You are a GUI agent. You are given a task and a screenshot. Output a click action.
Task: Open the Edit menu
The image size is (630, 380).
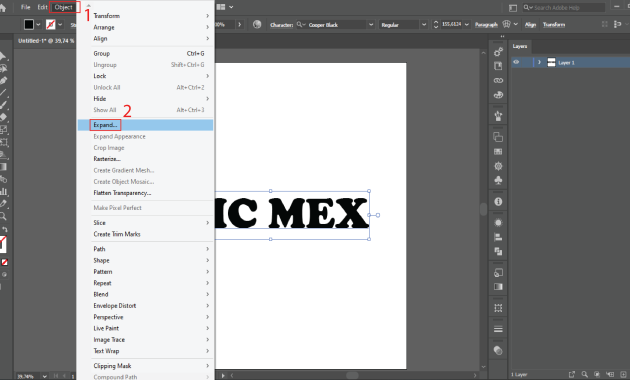point(42,7)
